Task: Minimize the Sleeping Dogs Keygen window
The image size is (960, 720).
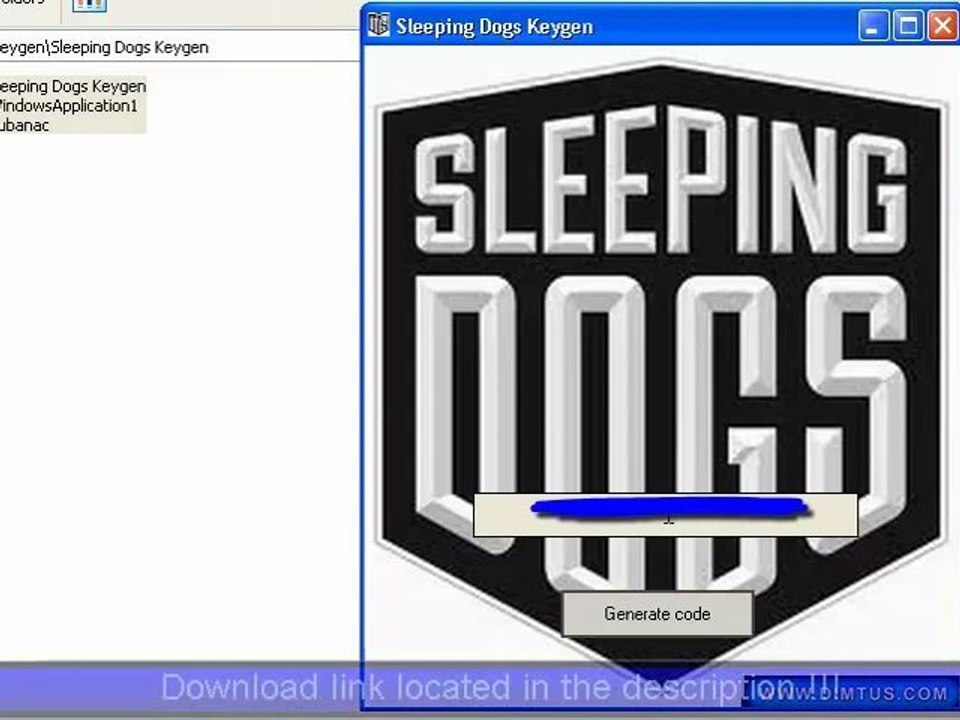Action: pyautogui.click(x=873, y=26)
